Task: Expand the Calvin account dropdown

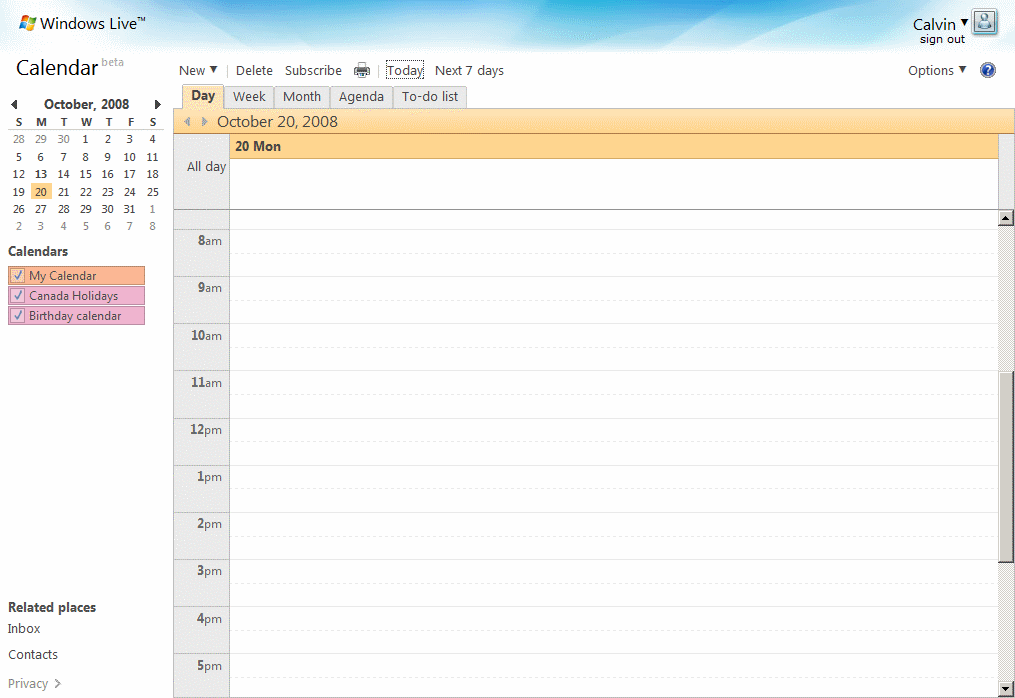Action: click(x=964, y=23)
